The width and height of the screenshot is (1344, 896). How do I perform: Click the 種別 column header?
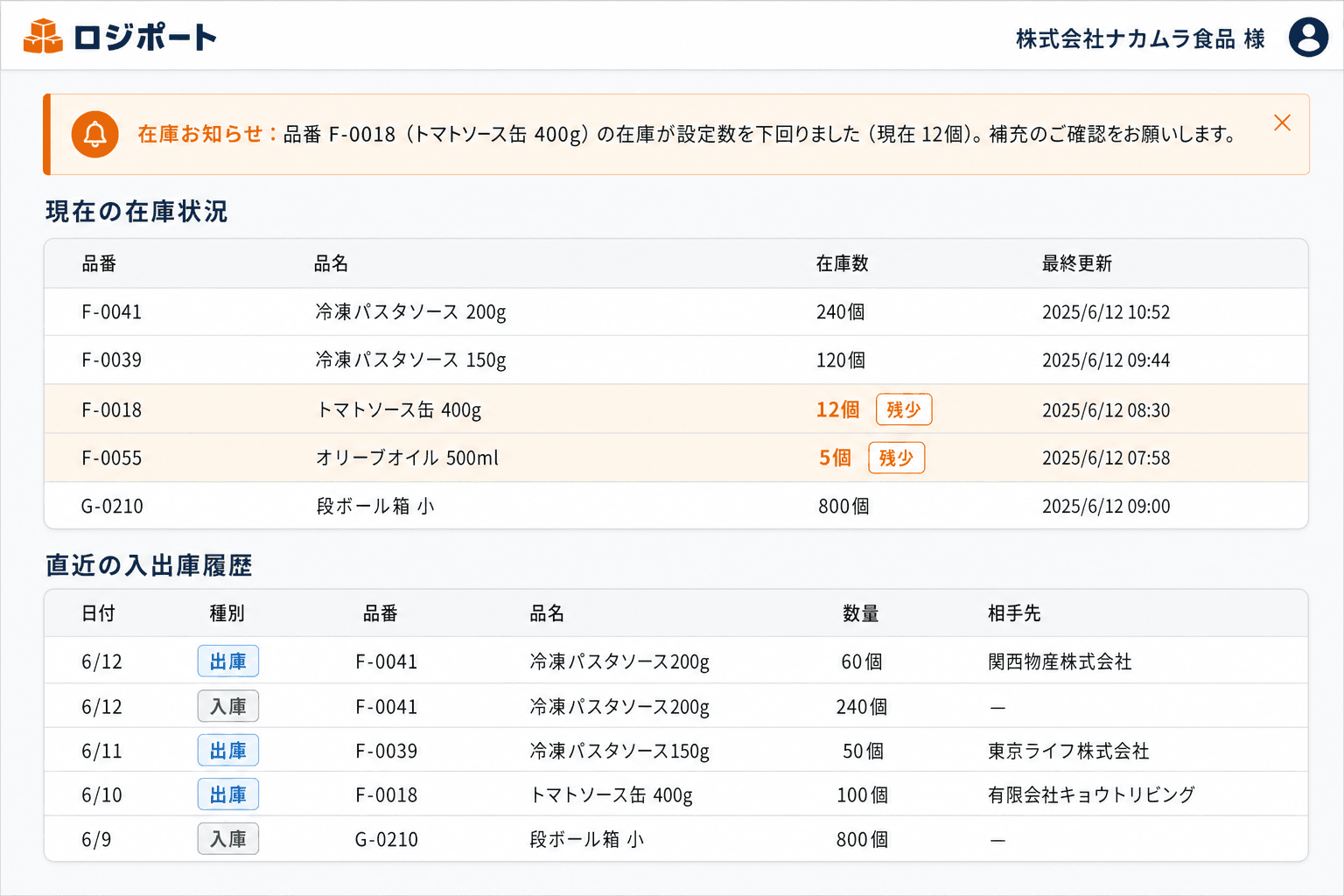(x=227, y=613)
